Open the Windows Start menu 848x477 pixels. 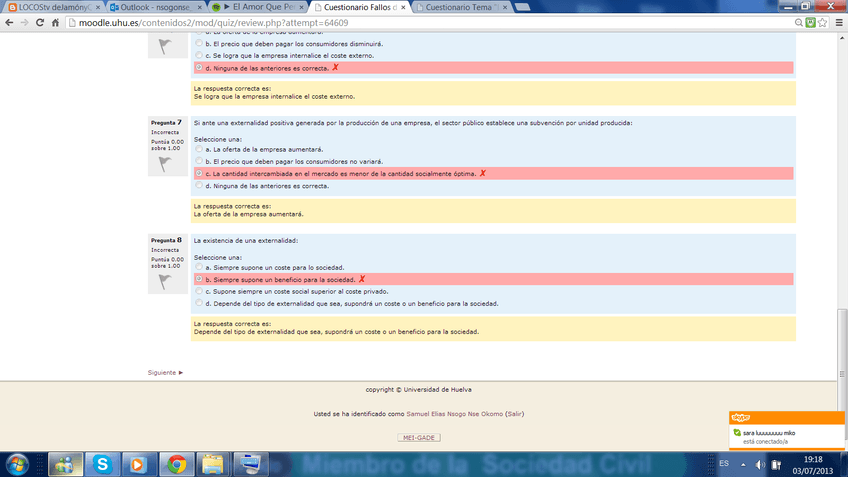[19, 463]
